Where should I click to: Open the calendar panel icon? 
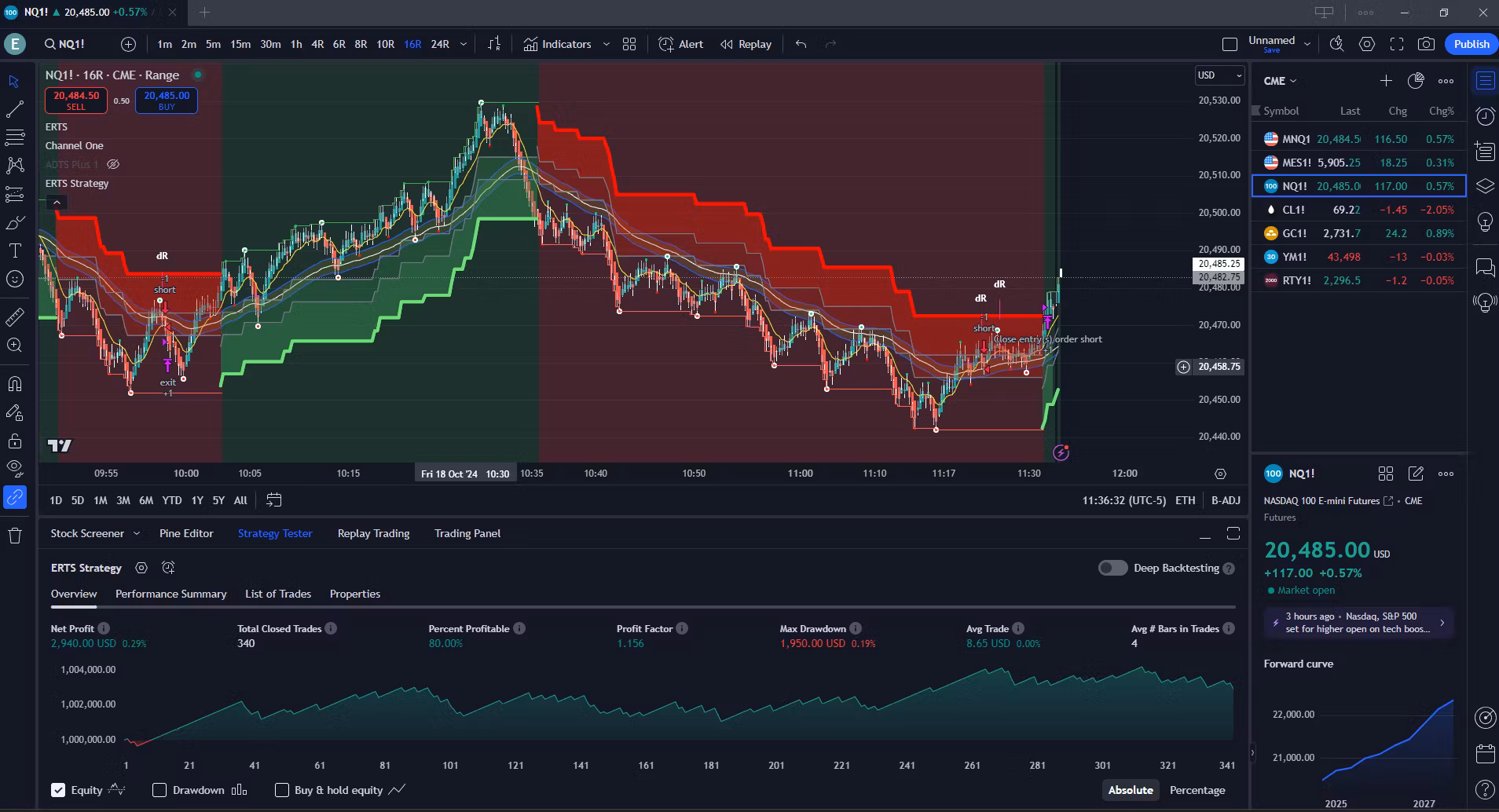pyautogui.click(x=1485, y=754)
